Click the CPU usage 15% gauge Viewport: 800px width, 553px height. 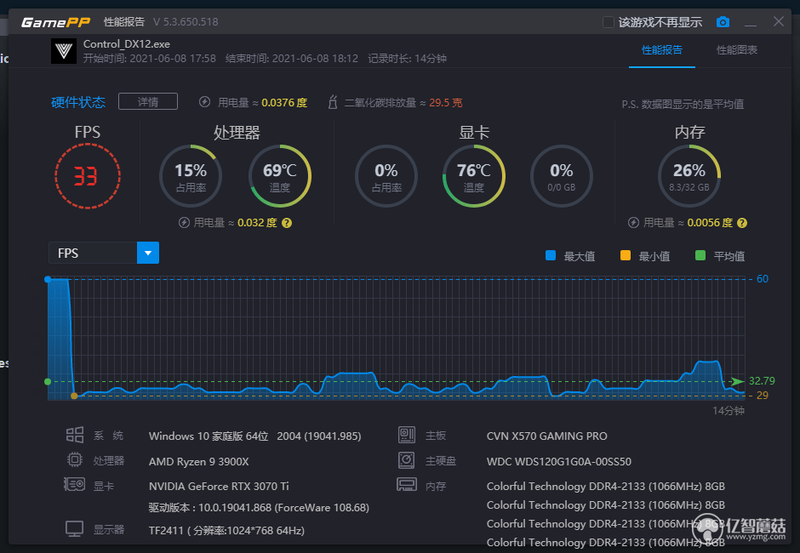click(x=191, y=176)
